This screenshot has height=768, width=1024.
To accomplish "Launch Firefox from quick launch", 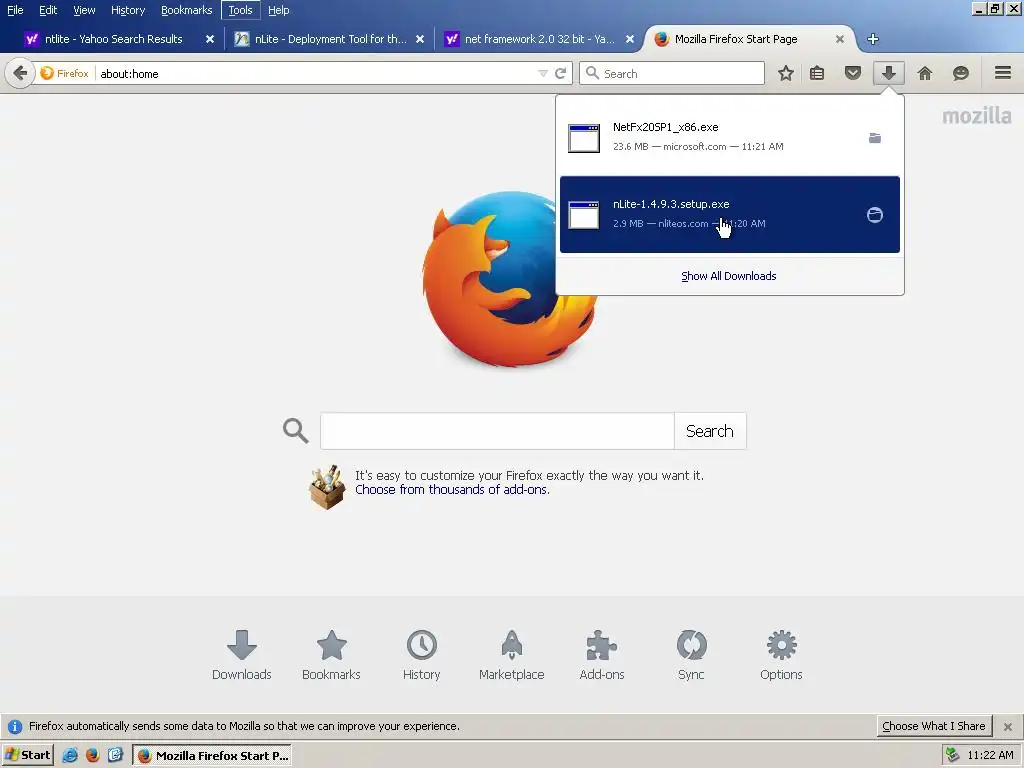I will pyautogui.click(x=93, y=756).
